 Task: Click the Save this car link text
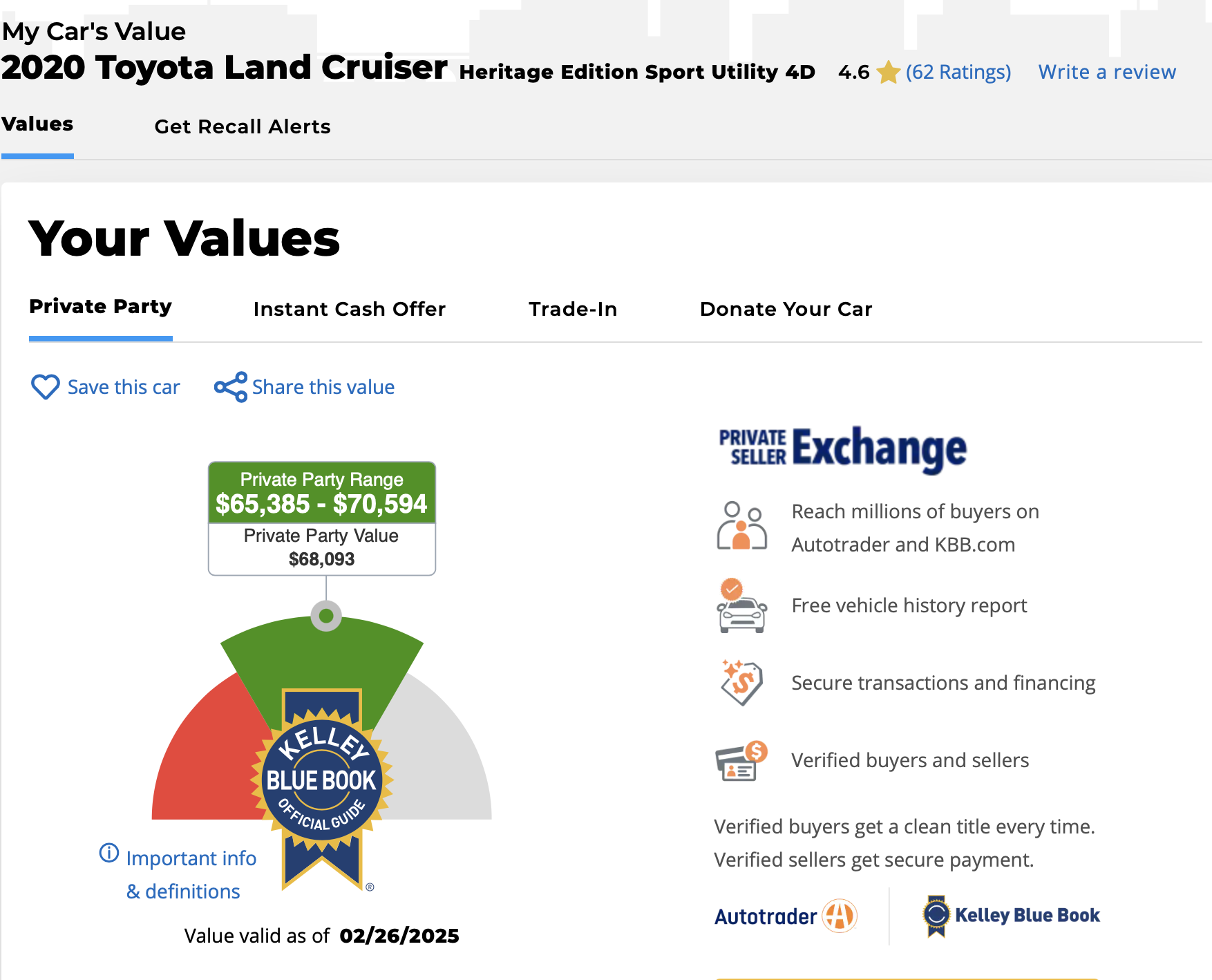[124, 387]
